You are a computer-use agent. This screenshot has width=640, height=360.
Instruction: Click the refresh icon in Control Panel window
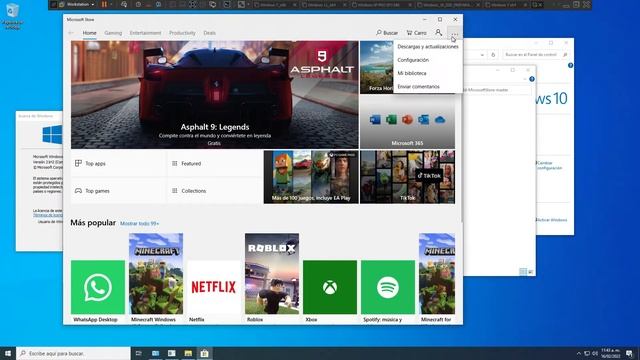493,54
